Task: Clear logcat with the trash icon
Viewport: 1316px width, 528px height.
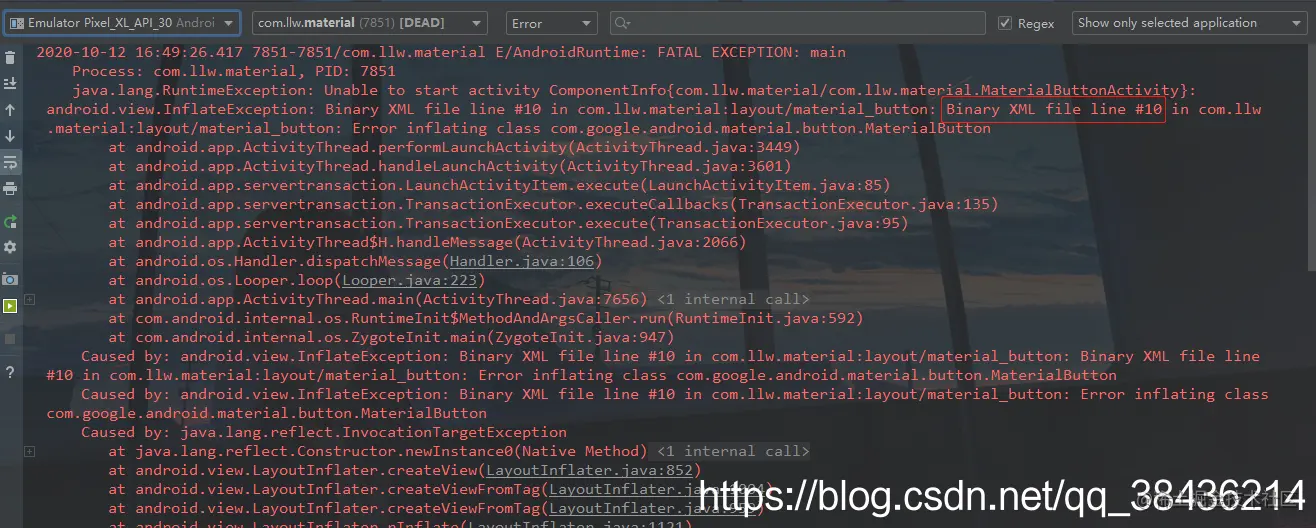Action: click(10, 58)
